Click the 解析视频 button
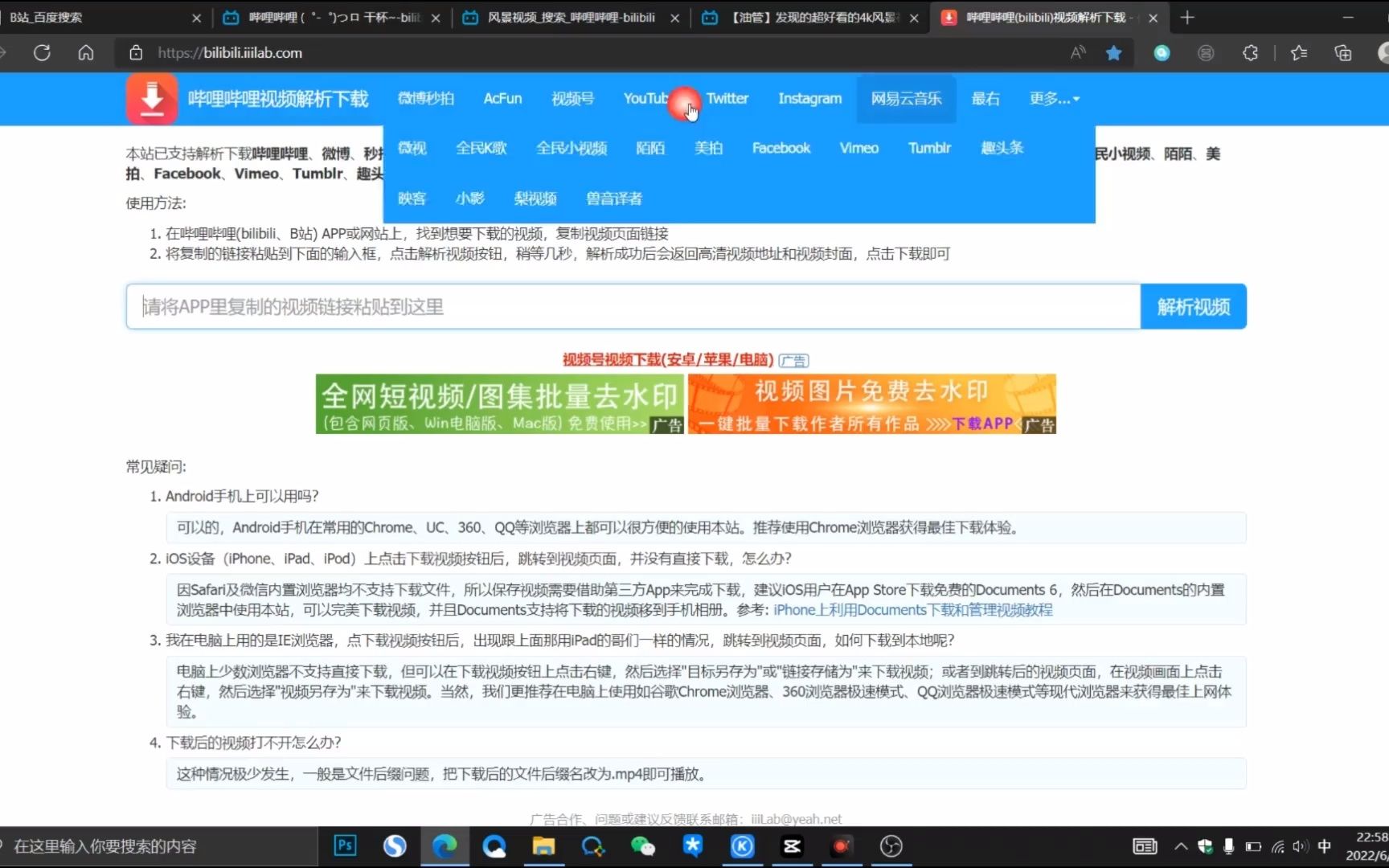This screenshot has height=868, width=1389. click(x=1194, y=307)
